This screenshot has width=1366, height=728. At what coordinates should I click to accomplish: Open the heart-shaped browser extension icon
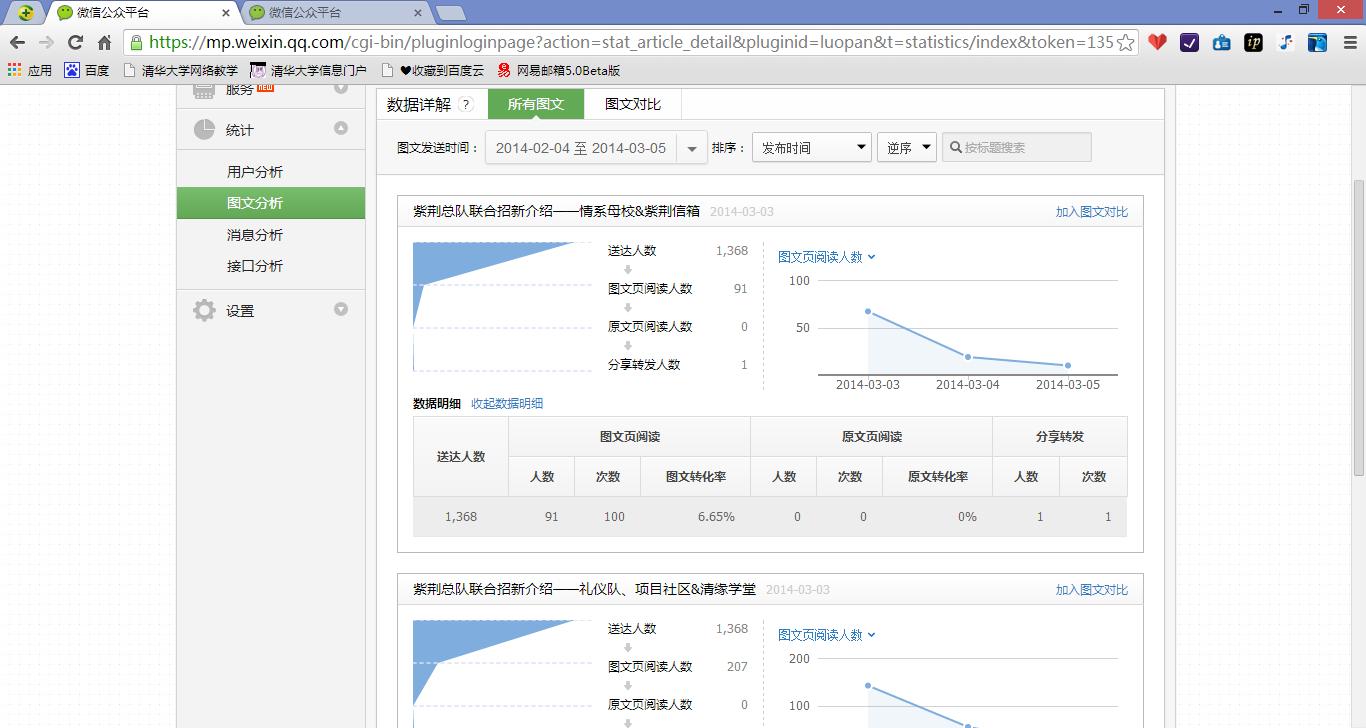pos(1158,44)
